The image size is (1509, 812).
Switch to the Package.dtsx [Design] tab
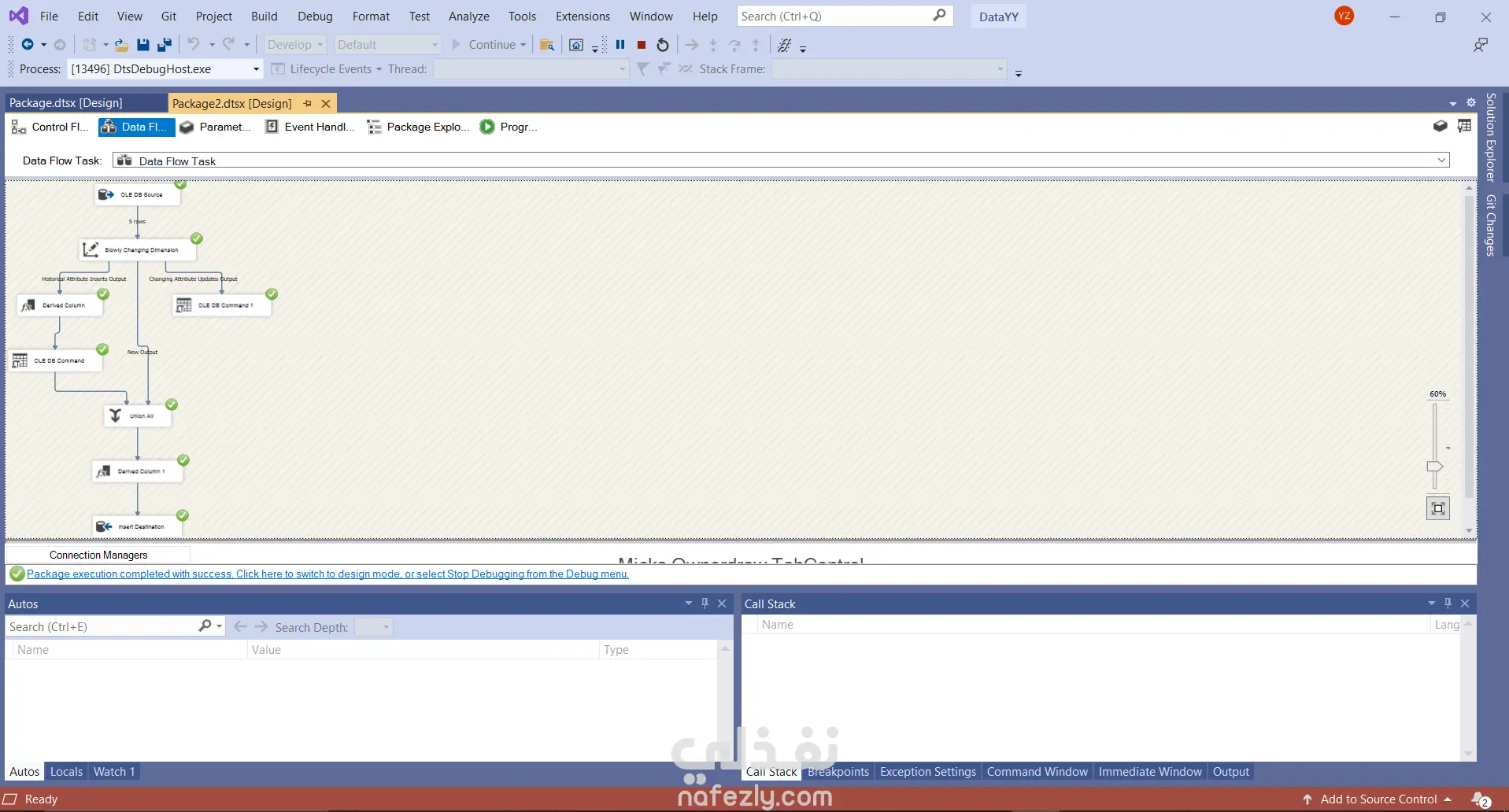66,103
